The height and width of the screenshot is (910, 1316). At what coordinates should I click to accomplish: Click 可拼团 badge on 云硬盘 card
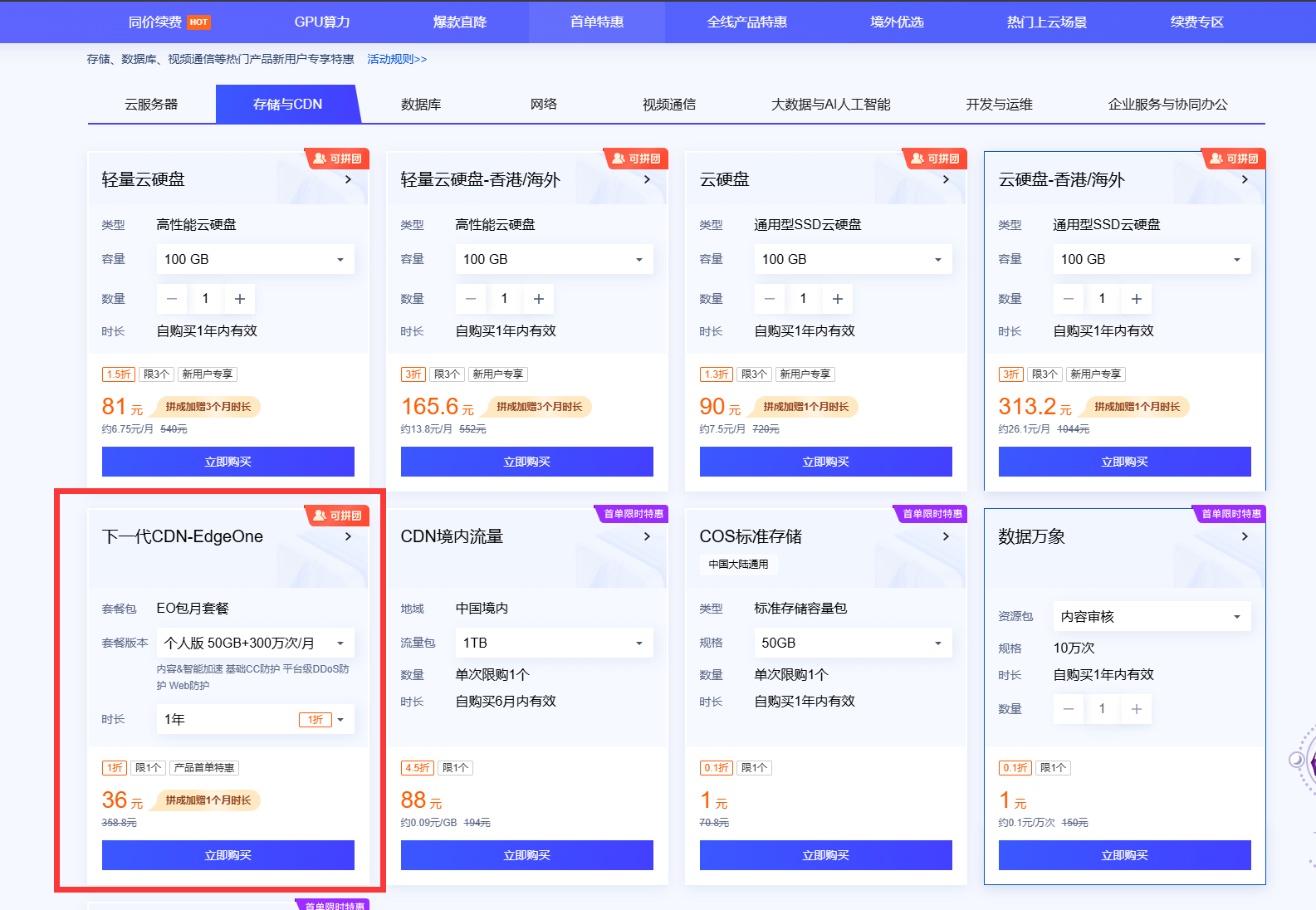(935, 158)
